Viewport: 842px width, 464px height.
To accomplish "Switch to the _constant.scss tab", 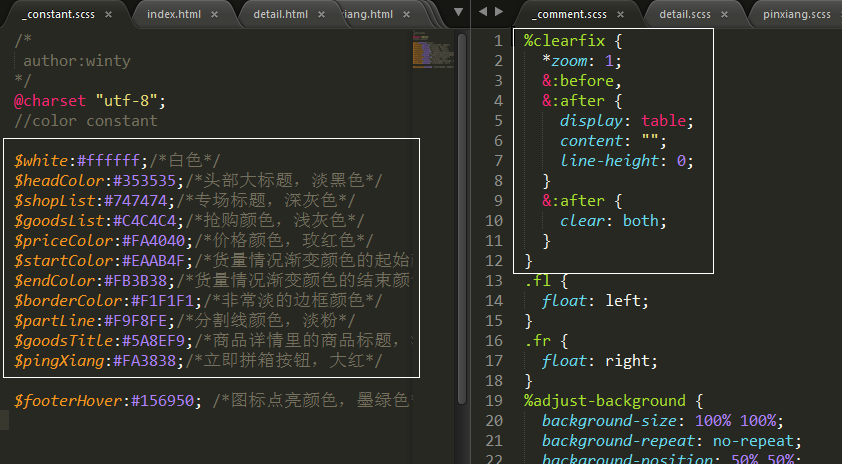I will coord(58,14).
